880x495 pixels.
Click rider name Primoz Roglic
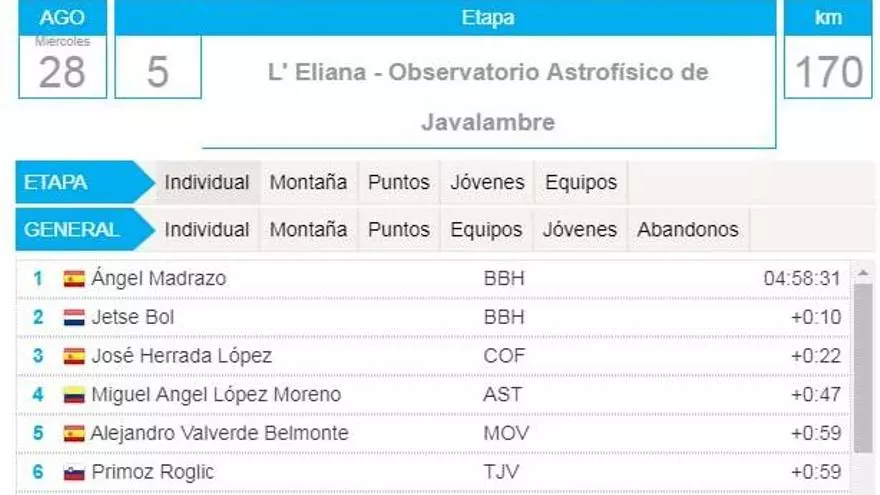152,473
